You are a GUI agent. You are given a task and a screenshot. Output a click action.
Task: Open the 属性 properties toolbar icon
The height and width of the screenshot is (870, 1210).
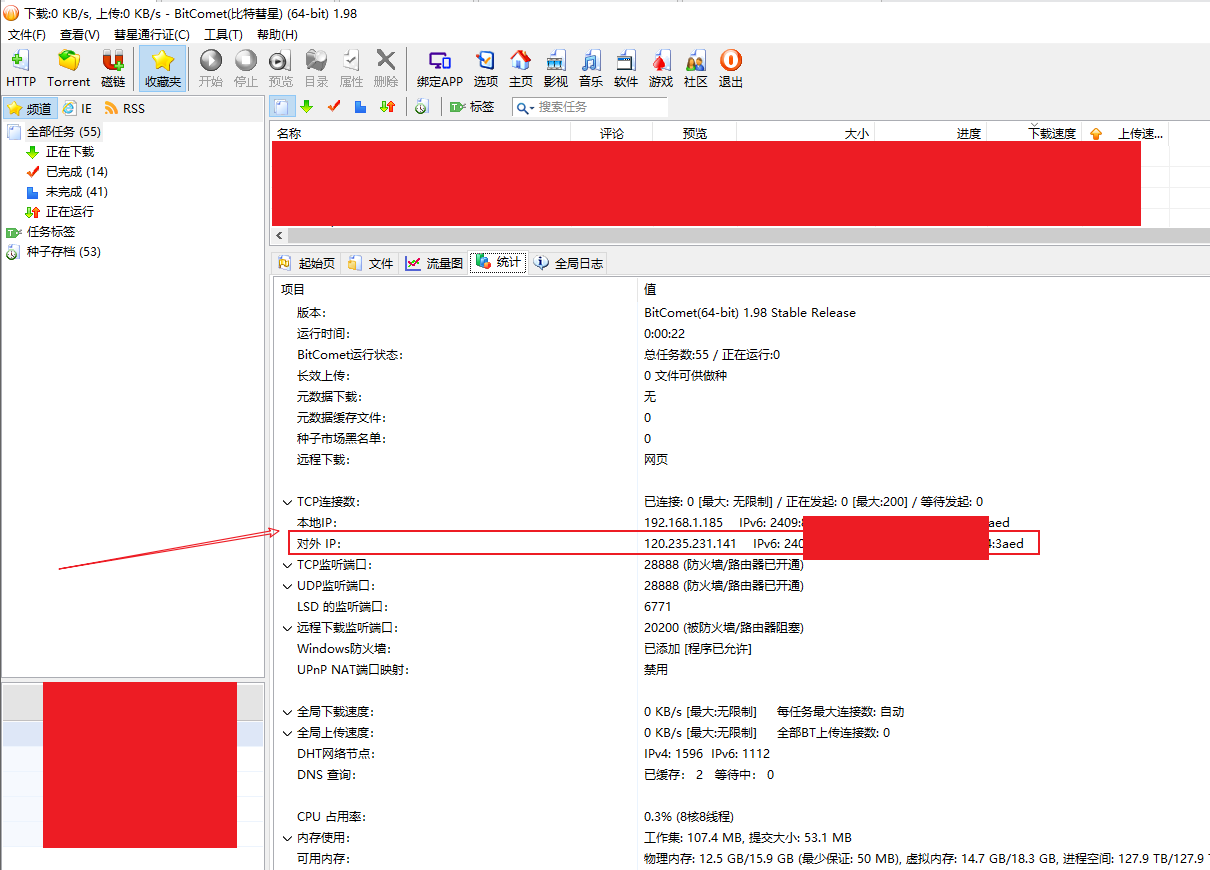[x=351, y=68]
